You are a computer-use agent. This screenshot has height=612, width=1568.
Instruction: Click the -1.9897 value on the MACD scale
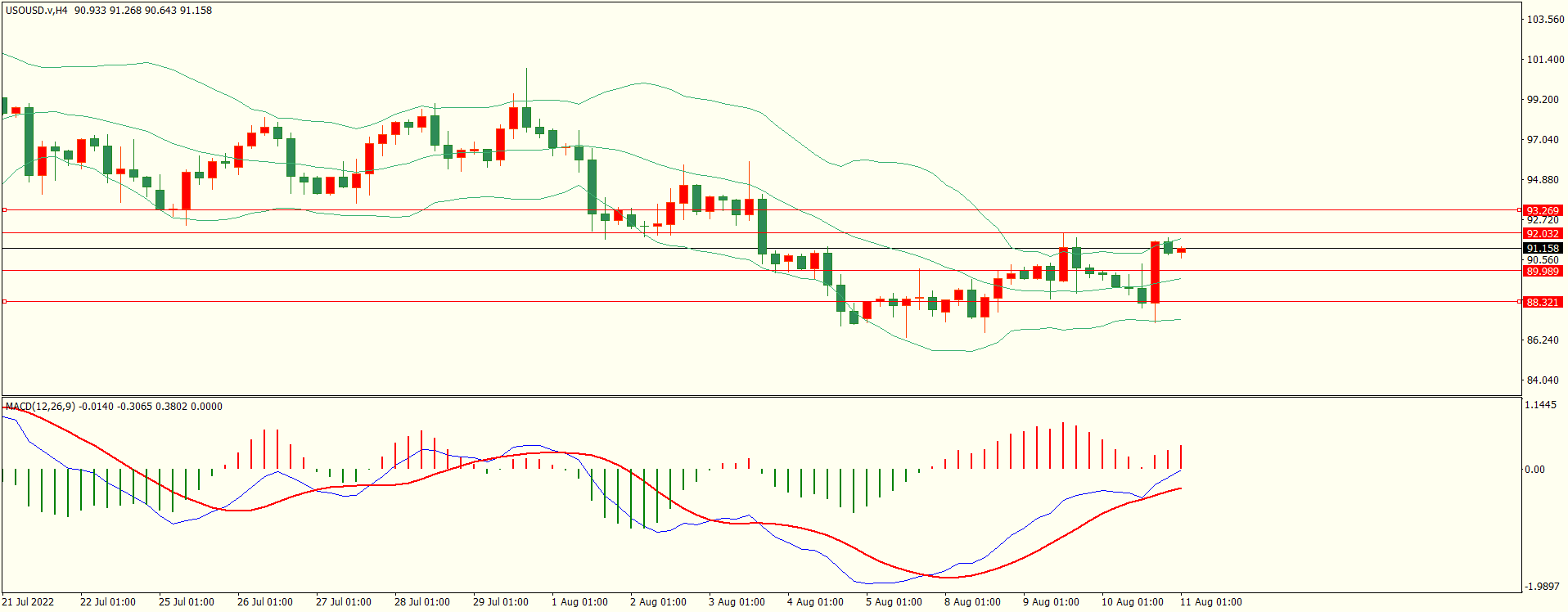1541,587
